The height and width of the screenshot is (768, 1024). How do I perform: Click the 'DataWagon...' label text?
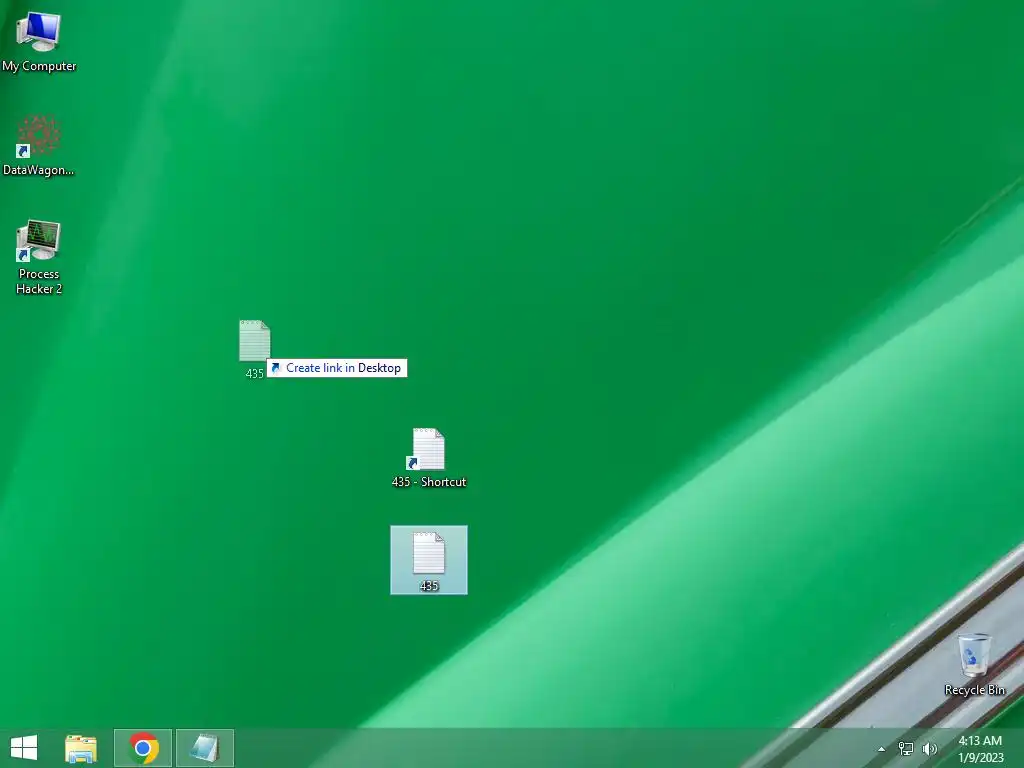click(x=39, y=170)
